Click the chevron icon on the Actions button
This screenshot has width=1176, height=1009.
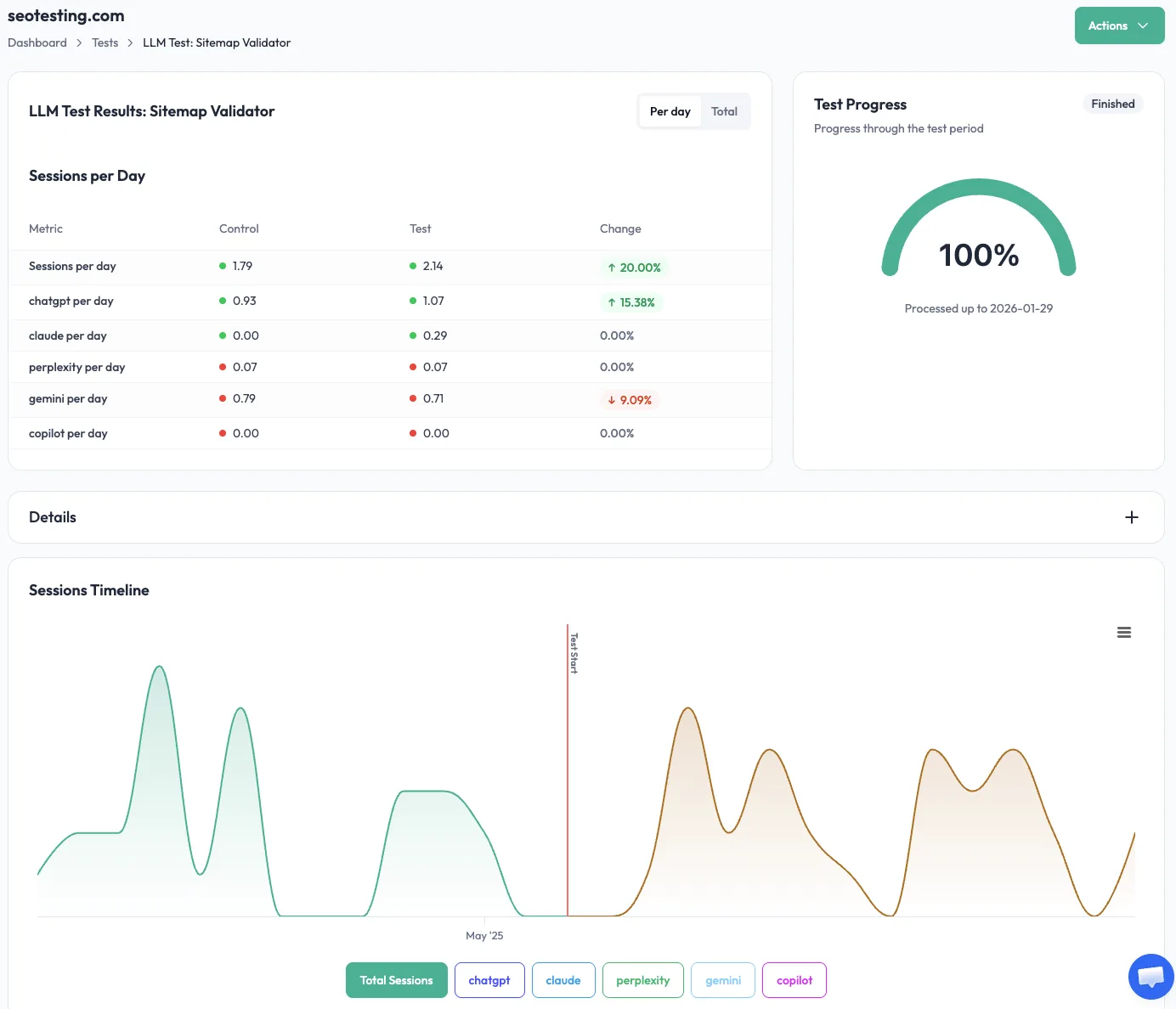(1143, 25)
